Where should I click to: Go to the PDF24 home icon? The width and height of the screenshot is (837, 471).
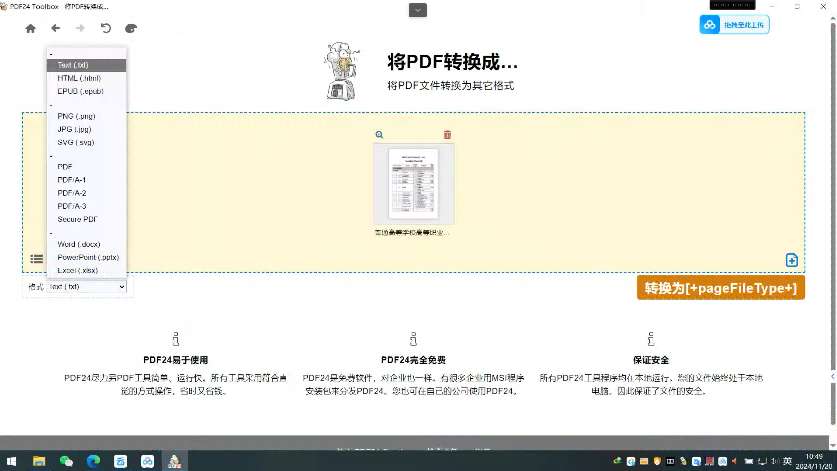pyautogui.click(x=30, y=28)
